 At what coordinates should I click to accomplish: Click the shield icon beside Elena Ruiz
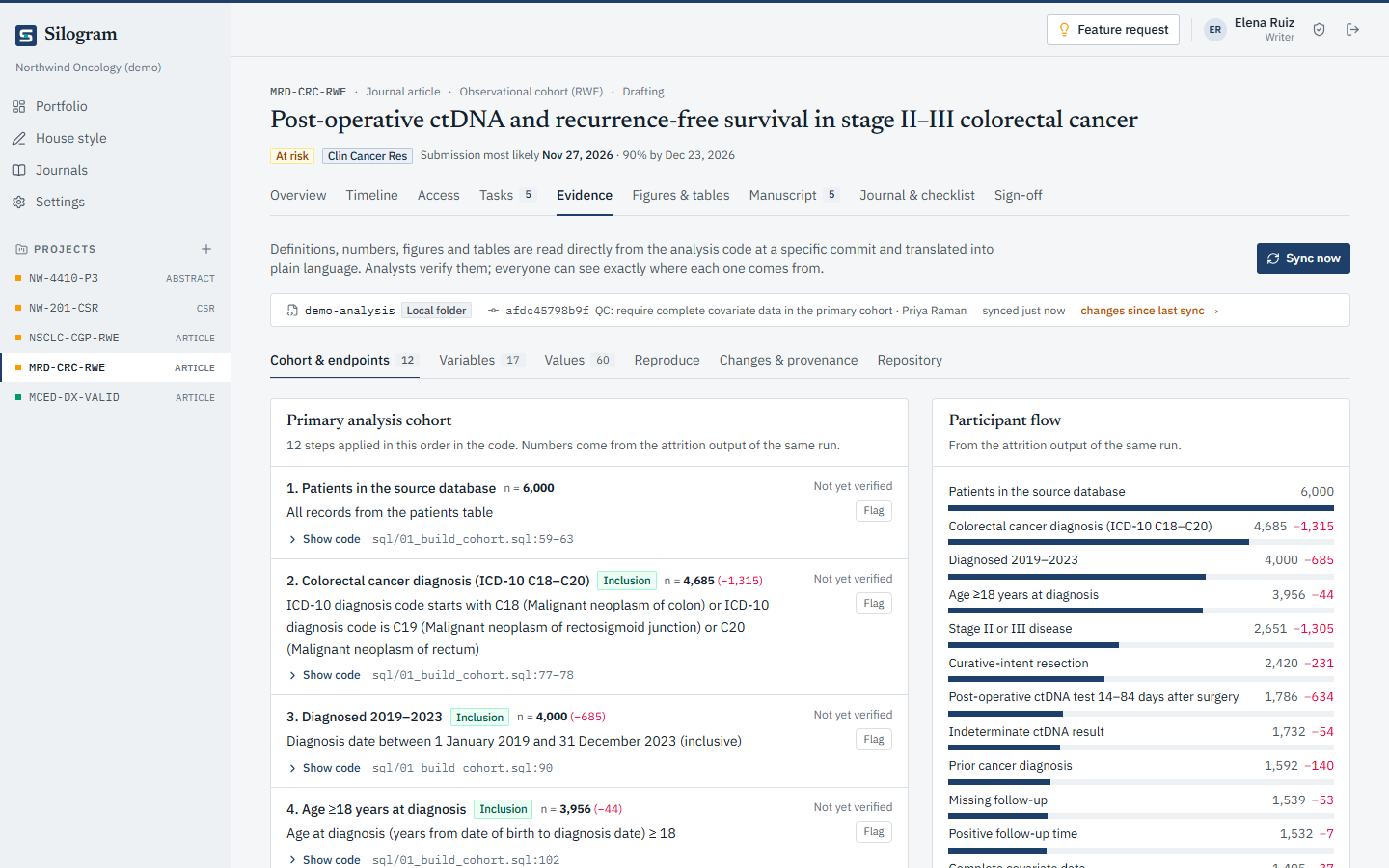click(x=1320, y=30)
